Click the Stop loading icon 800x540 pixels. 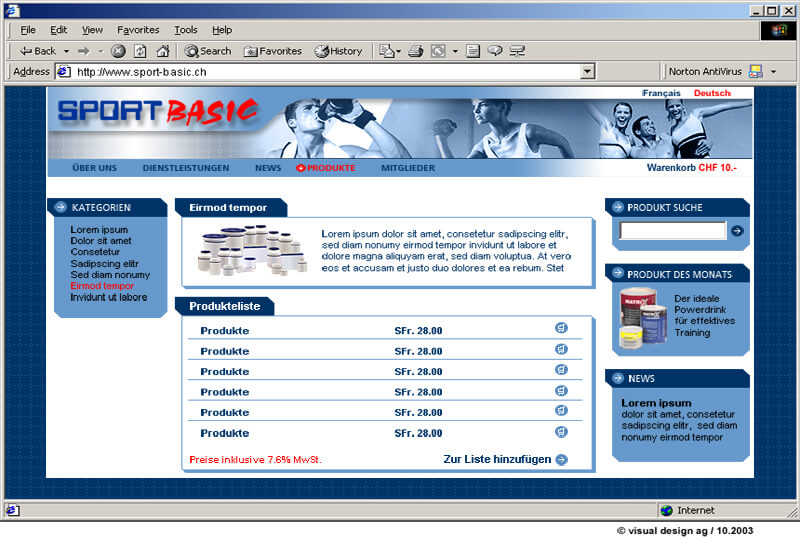(x=118, y=51)
